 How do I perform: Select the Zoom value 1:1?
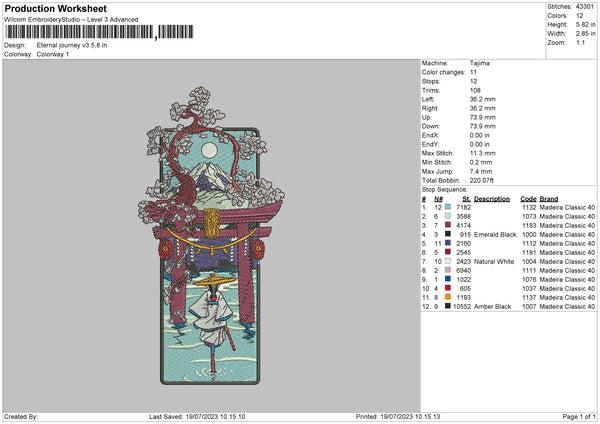point(580,42)
